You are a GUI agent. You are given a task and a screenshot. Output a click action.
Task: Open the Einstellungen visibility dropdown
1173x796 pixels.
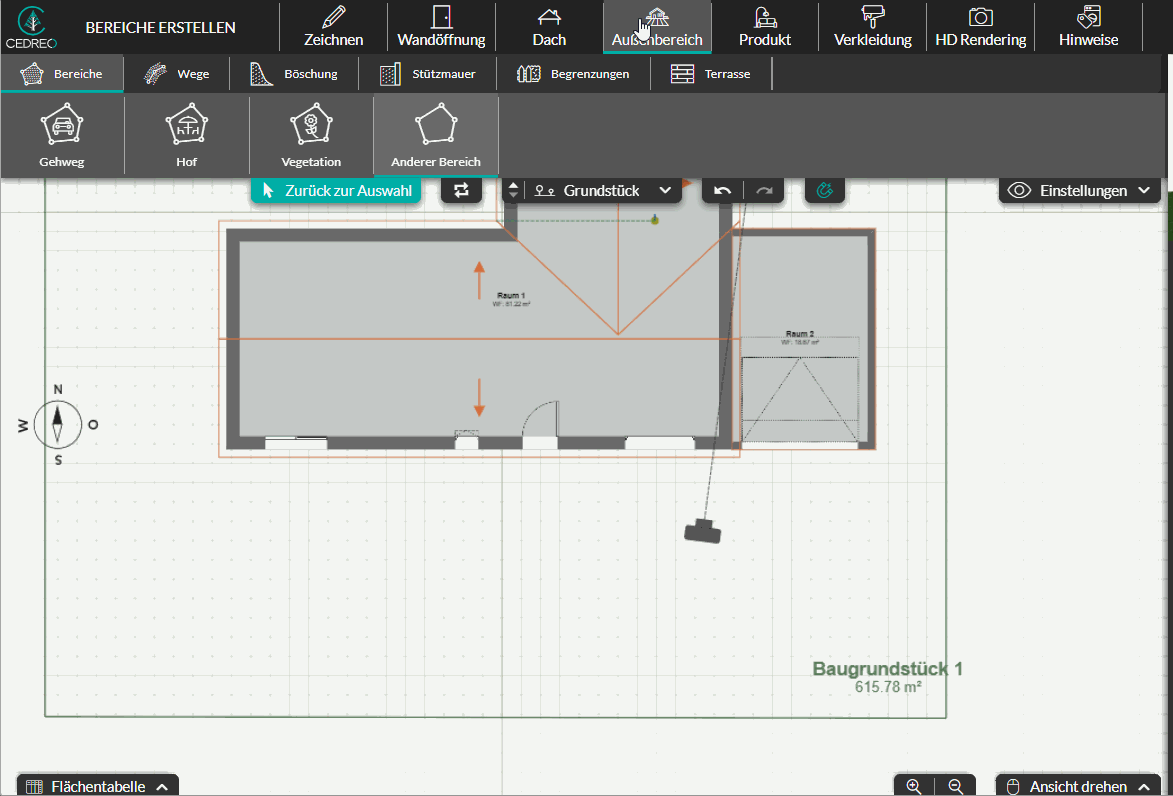click(x=1079, y=190)
